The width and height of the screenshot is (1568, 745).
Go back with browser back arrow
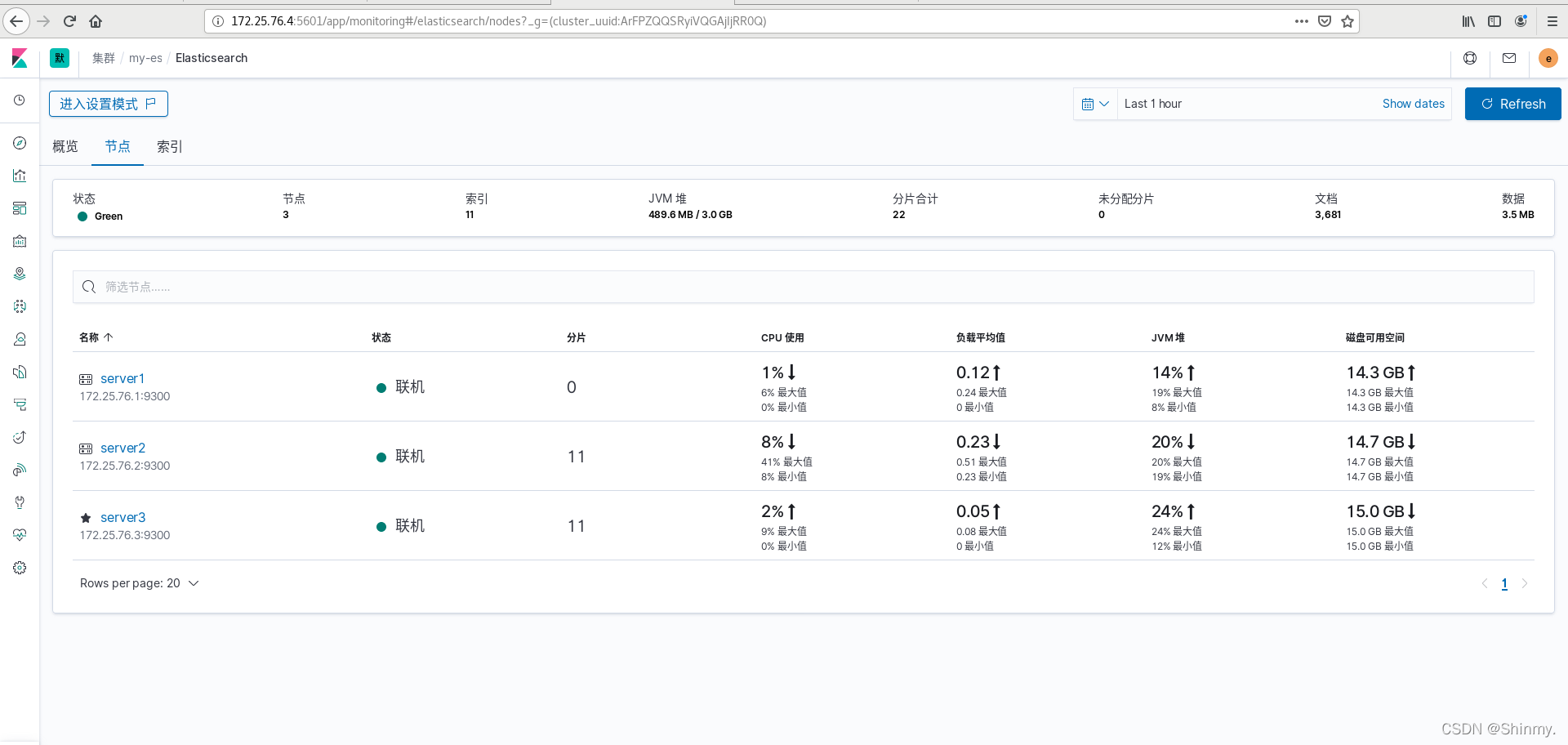pos(16,21)
